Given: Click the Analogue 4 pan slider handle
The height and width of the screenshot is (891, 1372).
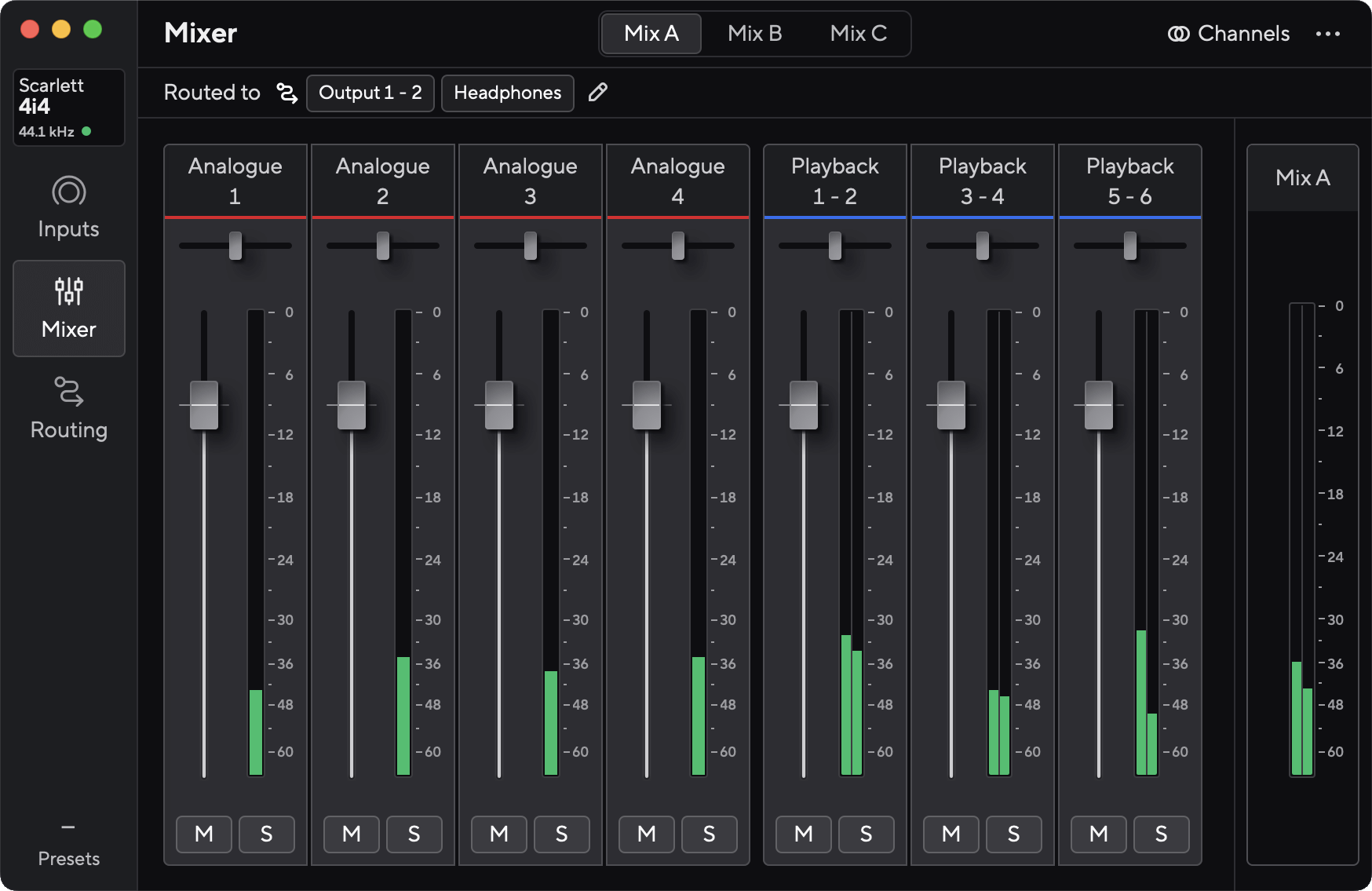Looking at the screenshot, I should coord(678,246).
